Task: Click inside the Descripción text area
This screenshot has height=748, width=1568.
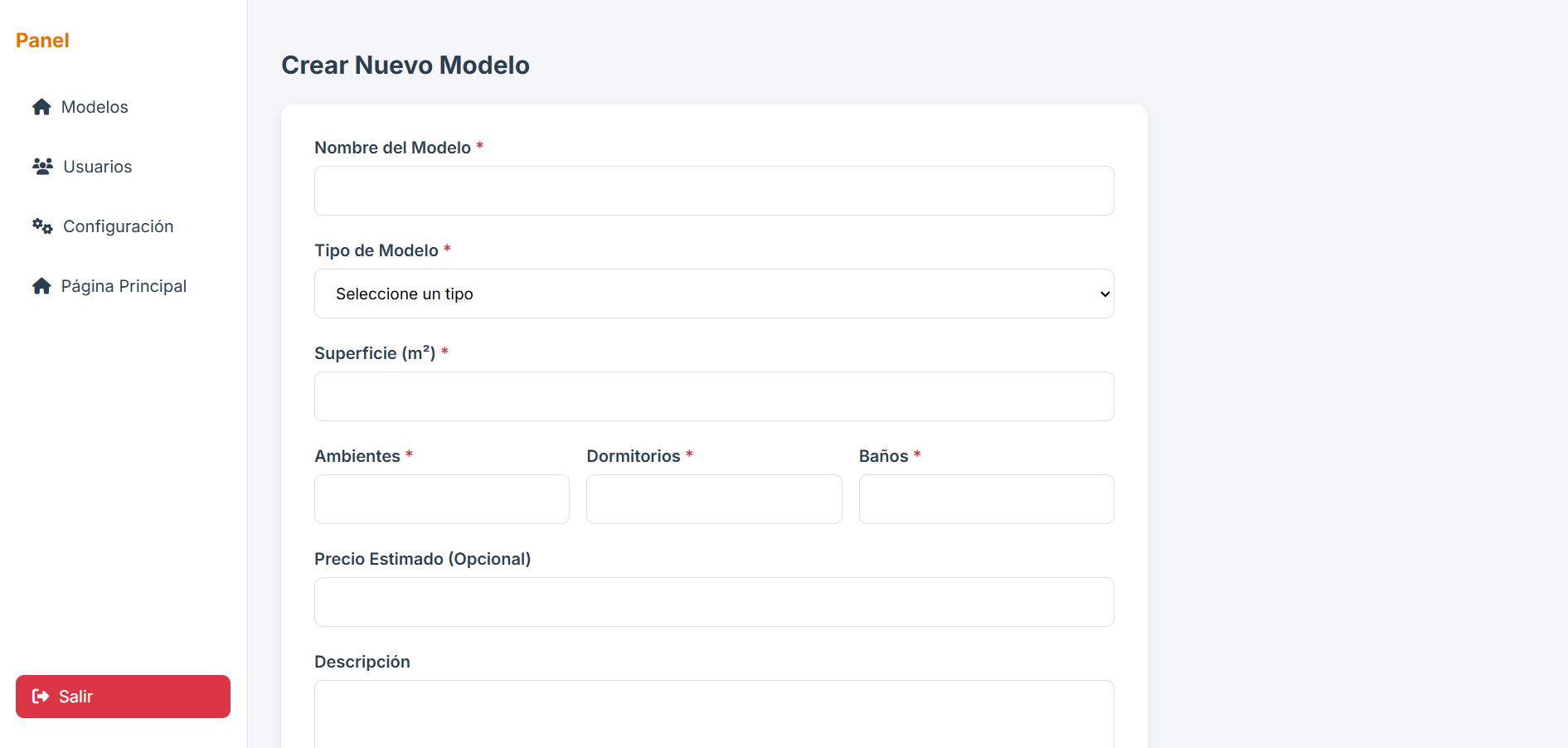Action: point(713,715)
